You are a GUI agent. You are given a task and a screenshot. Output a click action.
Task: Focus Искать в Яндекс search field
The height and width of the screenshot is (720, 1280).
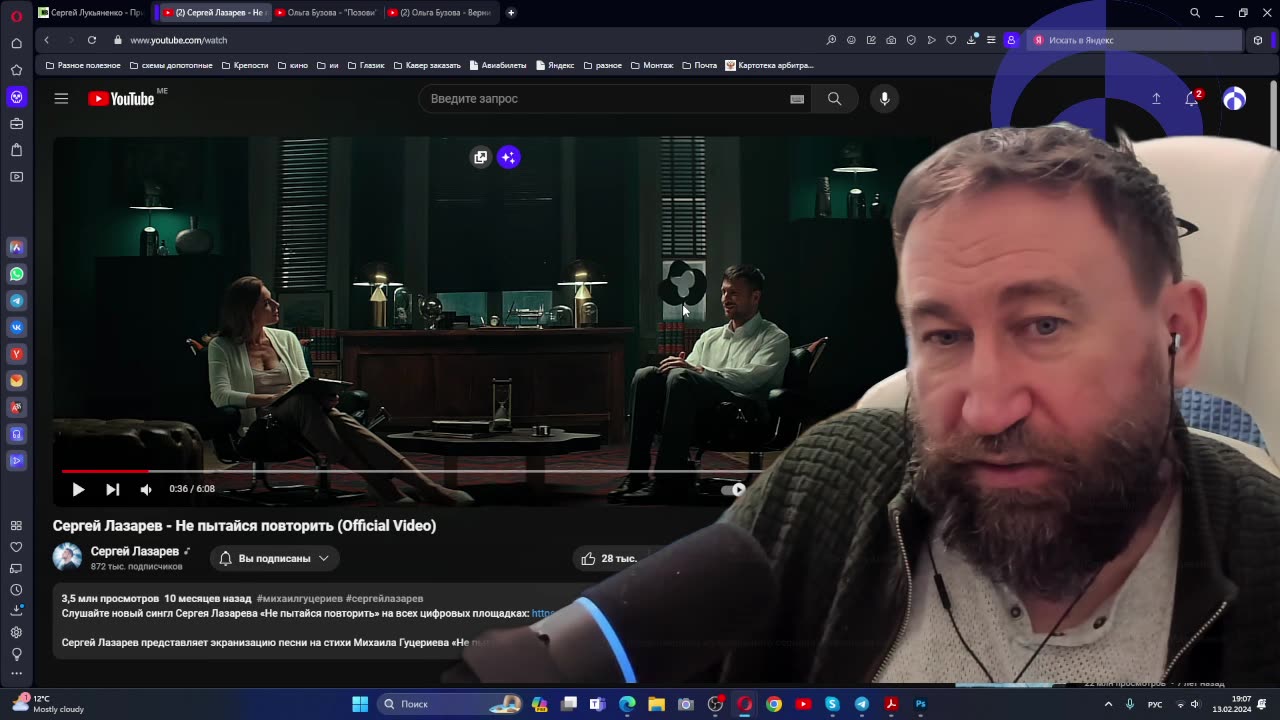[x=1135, y=40]
